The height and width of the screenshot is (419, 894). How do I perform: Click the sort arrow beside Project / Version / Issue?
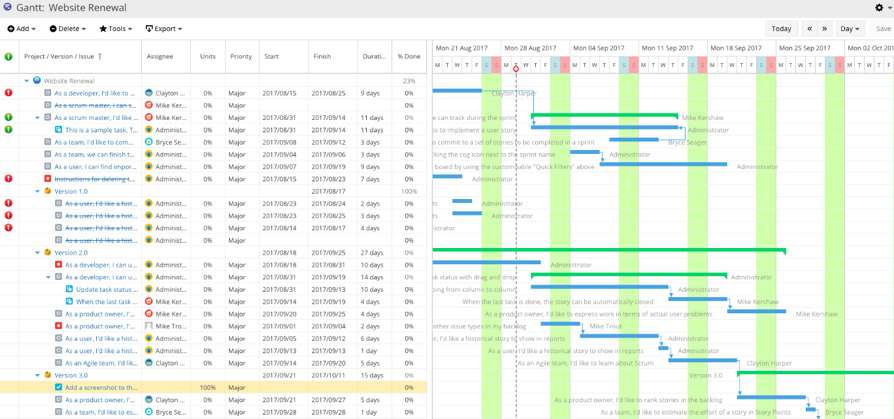pos(100,56)
